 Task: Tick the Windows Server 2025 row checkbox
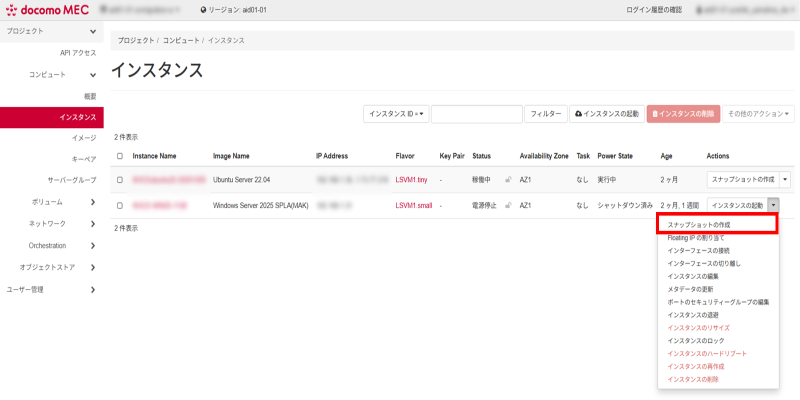coord(120,205)
